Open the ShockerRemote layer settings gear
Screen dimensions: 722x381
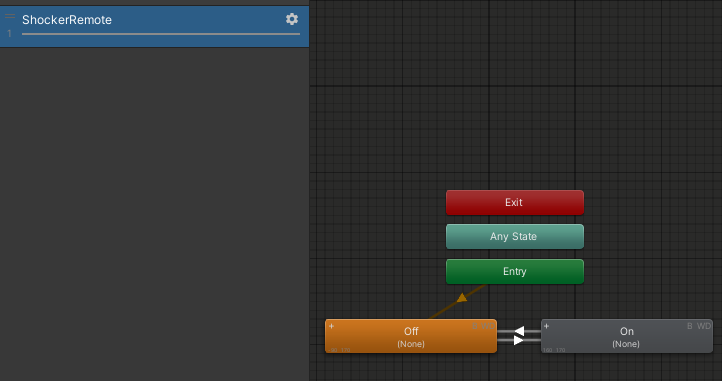point(292,19)
